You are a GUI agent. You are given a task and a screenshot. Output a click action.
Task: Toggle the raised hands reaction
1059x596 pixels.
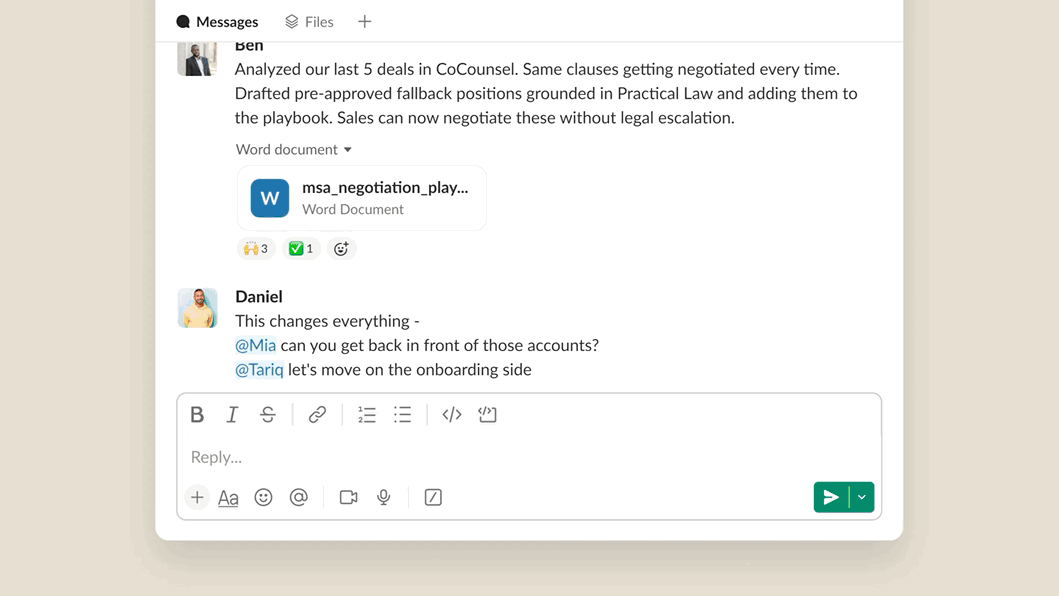(x=256, y=249)
